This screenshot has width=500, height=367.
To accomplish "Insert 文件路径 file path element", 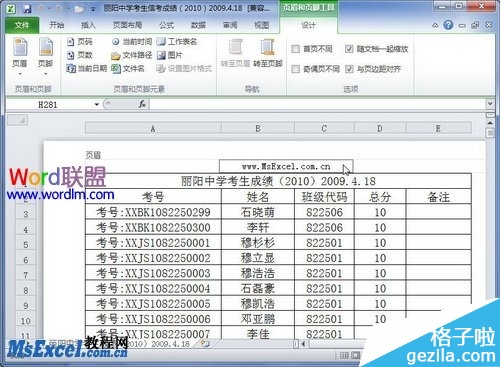I will click(132, 55).
